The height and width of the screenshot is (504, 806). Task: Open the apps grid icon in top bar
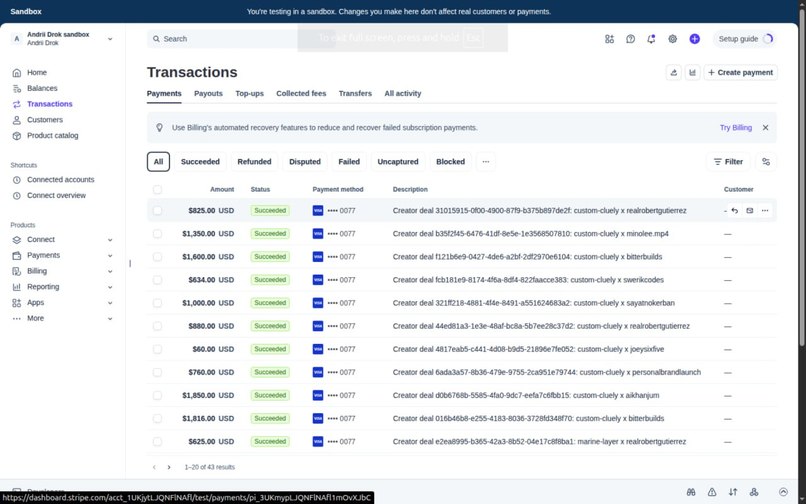[x=609, y=39]
